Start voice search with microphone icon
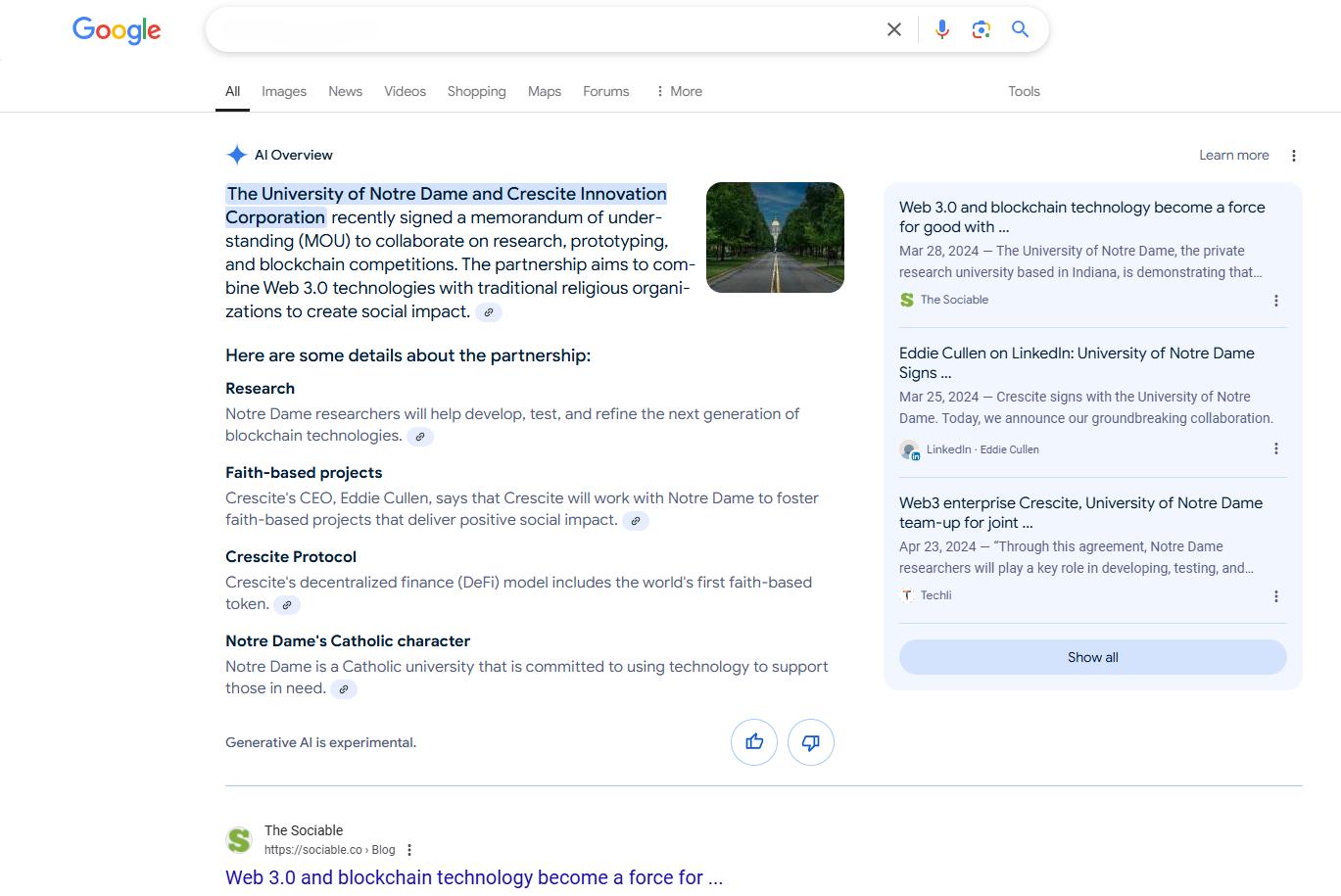This screenshot has width=1341, height=896. [941, 29]
